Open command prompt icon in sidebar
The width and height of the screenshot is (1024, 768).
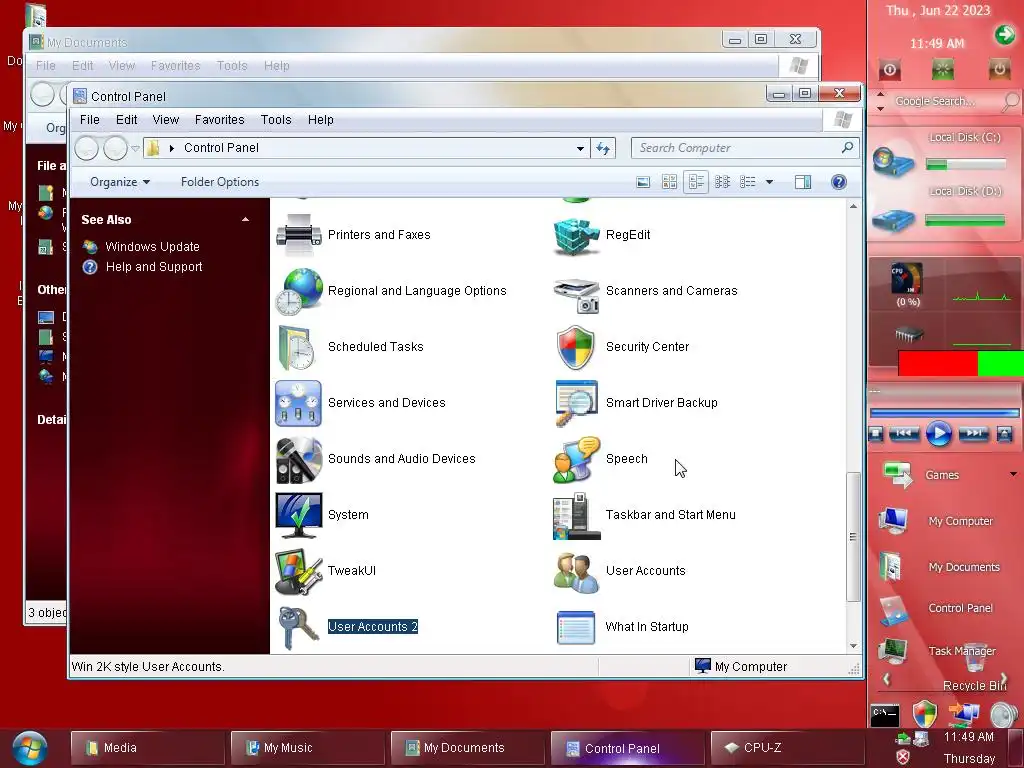click(x=885, y=715)
